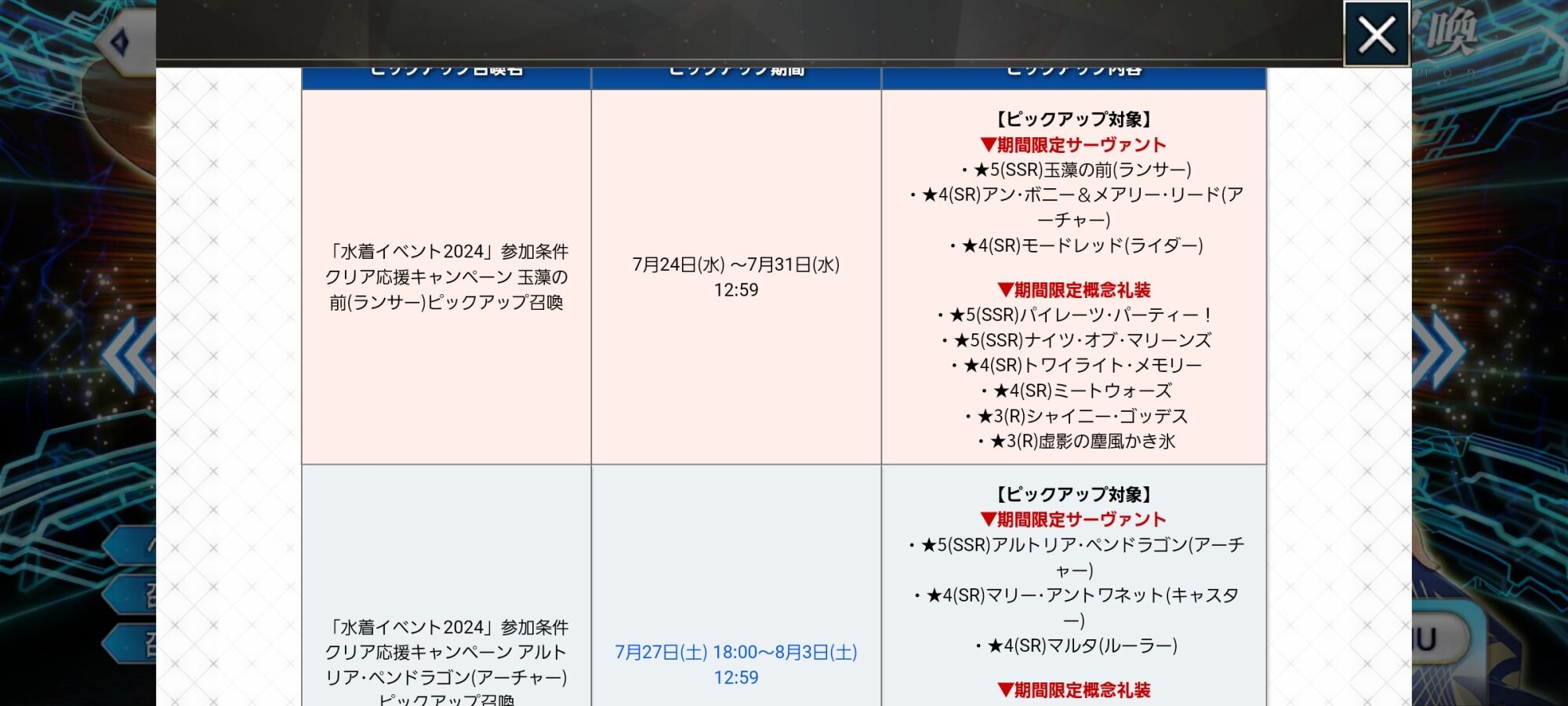
Task: Tap the right double-chevron next banner arrow
Action: (1439, 350)
